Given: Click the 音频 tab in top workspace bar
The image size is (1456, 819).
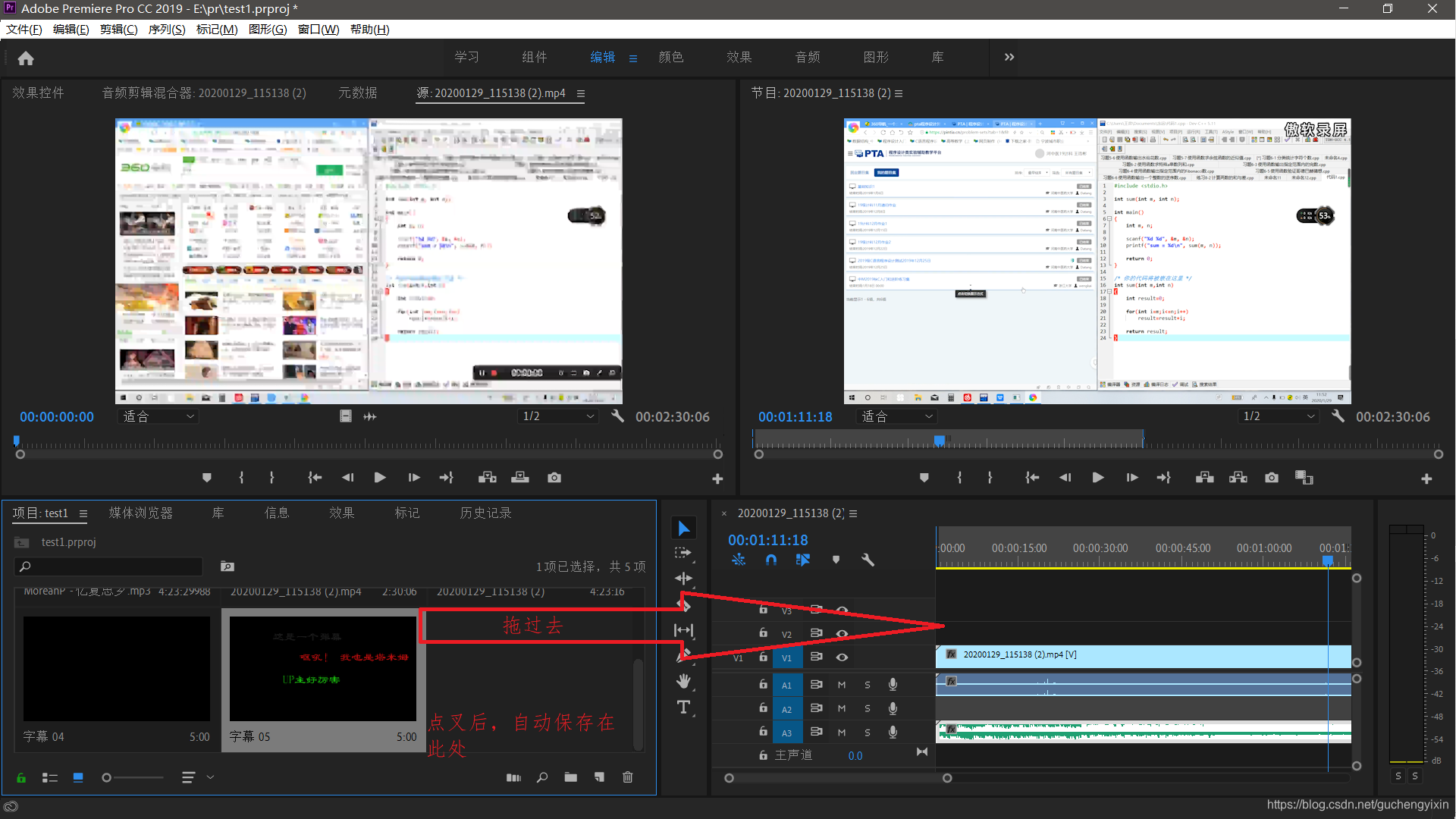Looking at the screenshot, I should coord(808,57).
